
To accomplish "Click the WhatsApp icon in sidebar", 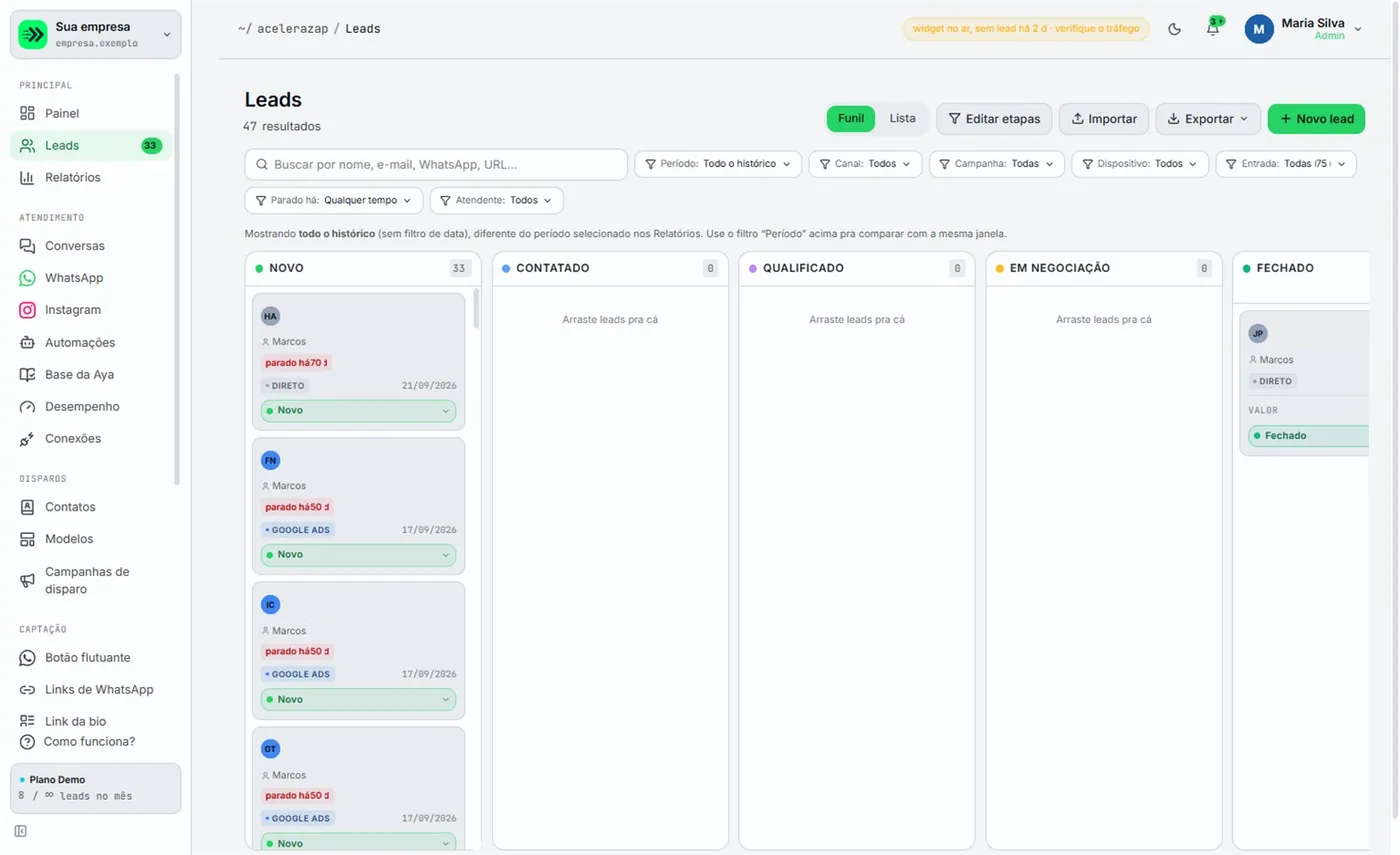I will tap(28, 278).
